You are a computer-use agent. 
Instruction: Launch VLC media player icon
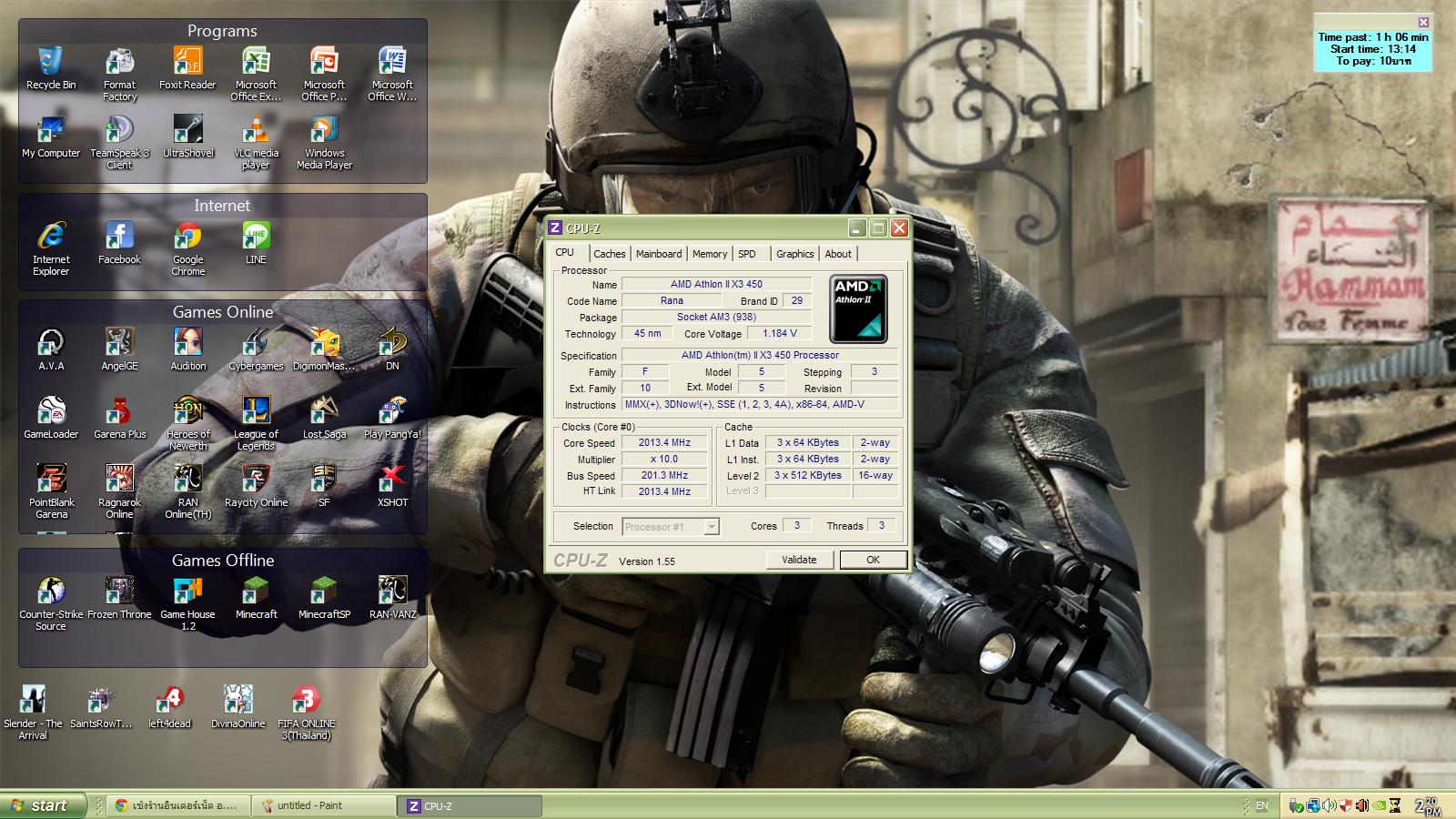coord(256,142)
